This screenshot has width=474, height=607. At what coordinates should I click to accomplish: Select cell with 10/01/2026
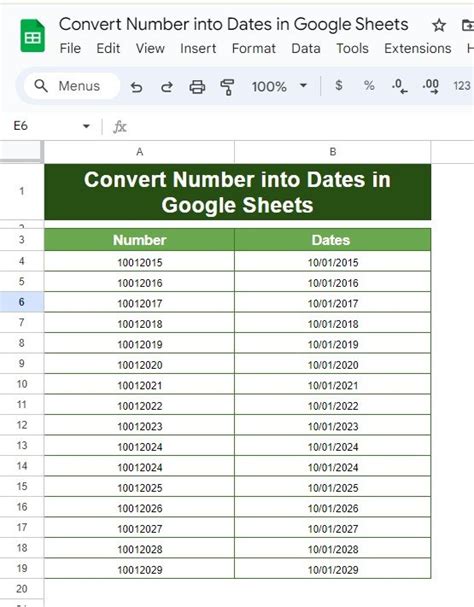point(333,508)
